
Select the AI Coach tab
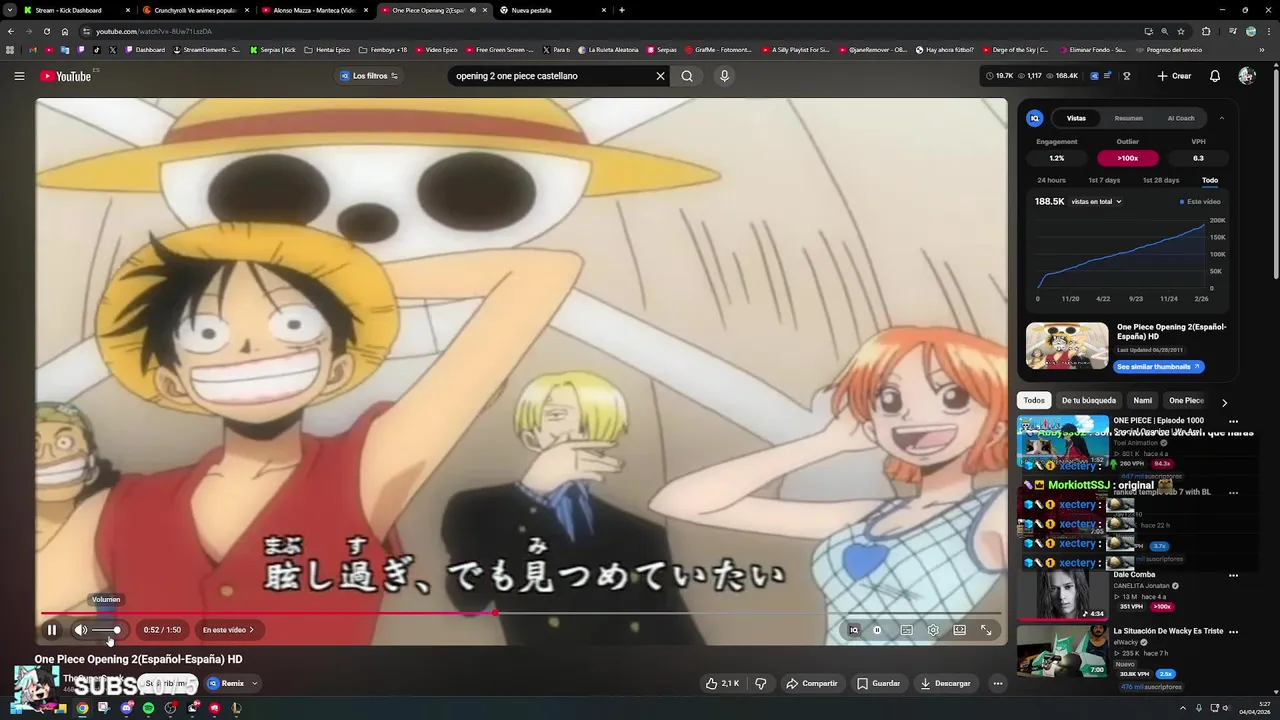(x=1181, y=118)
